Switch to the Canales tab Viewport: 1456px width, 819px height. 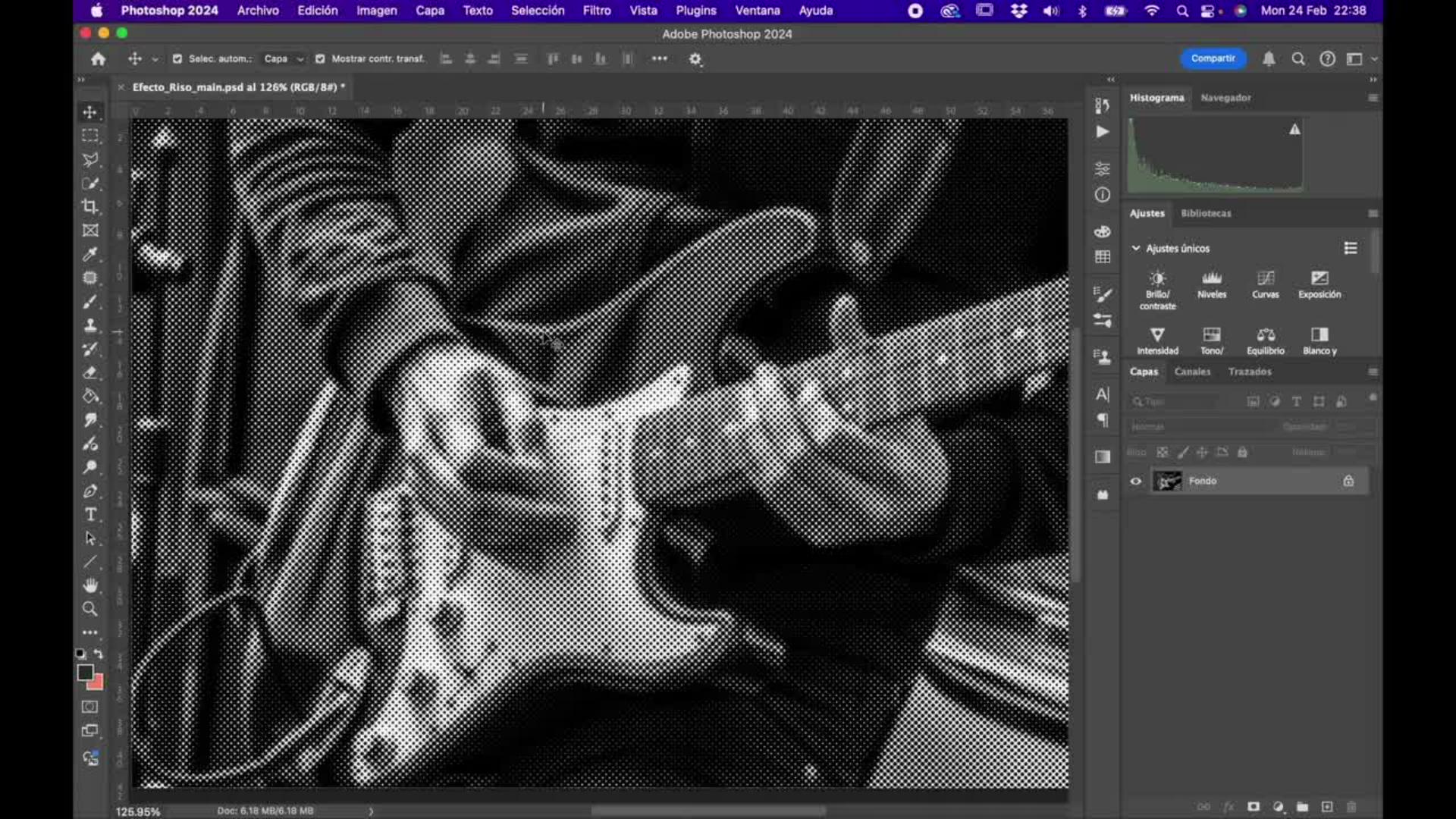point(1192,372)
